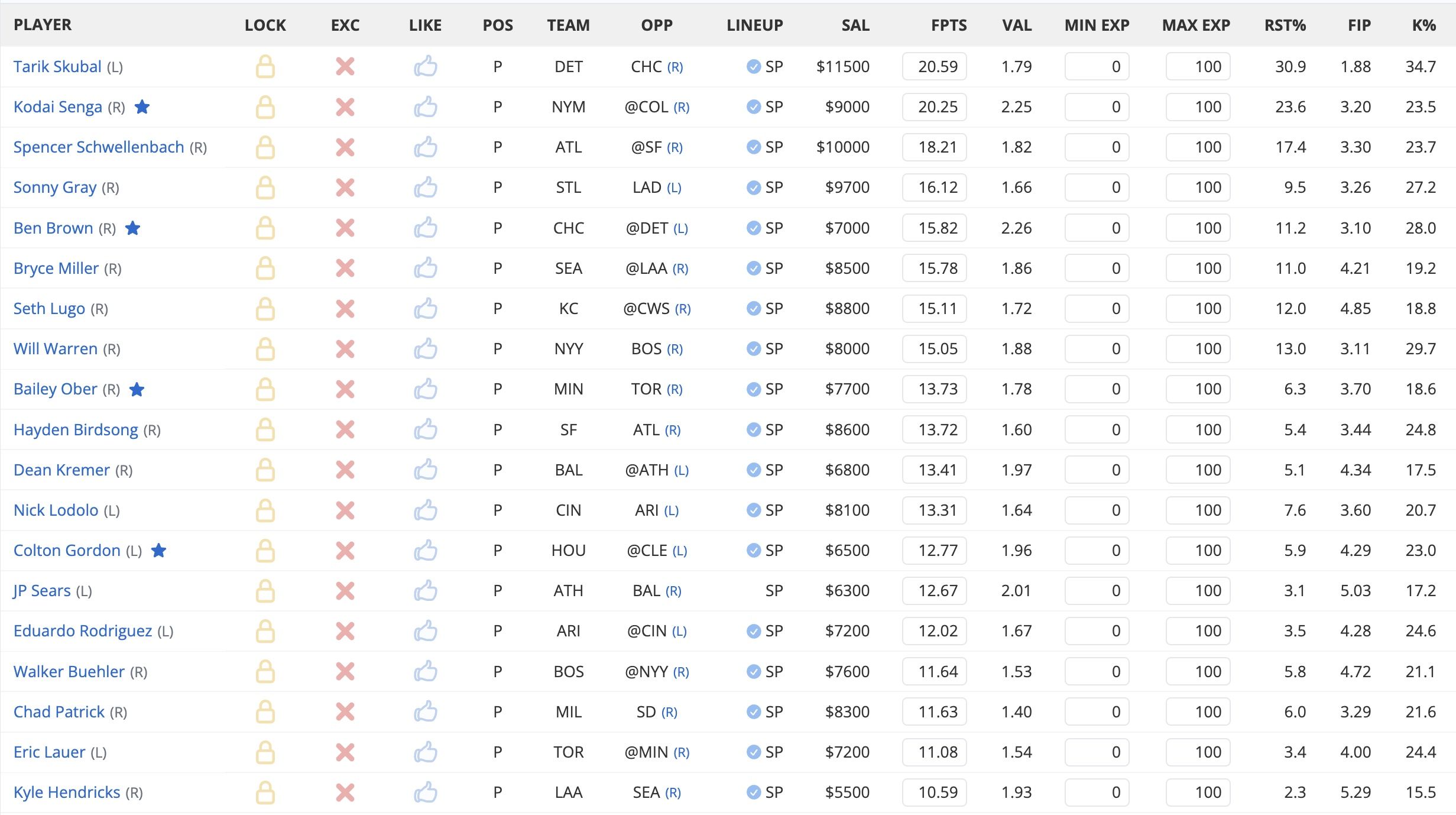Sort the table by the K% column

pyautogui.click(x=1424, y=25)
